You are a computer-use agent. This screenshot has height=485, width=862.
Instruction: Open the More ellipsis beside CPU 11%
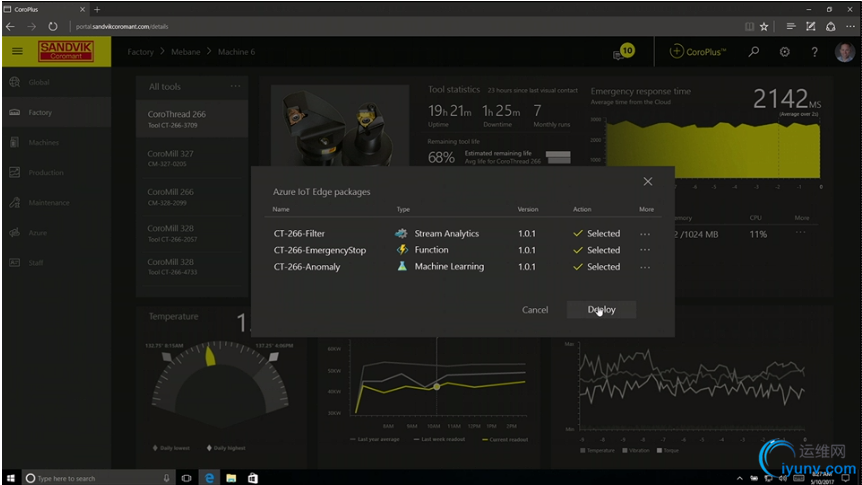[800, 233]
